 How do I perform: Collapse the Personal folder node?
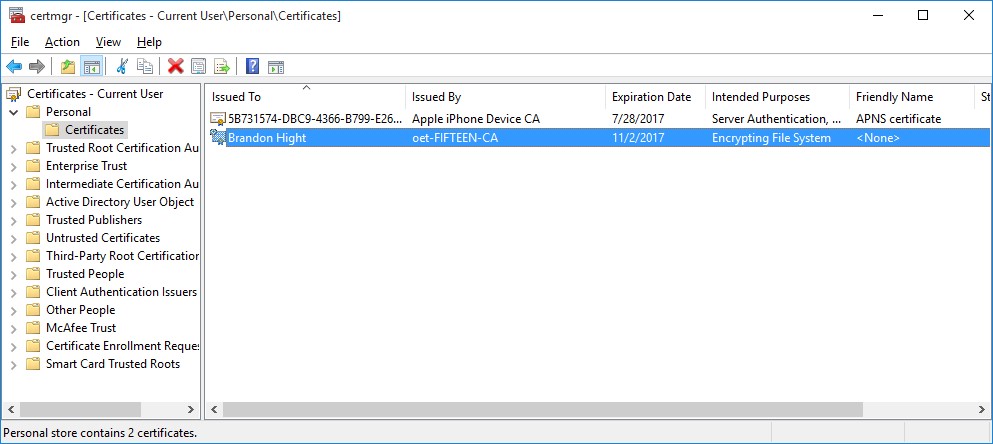(13, 112)
